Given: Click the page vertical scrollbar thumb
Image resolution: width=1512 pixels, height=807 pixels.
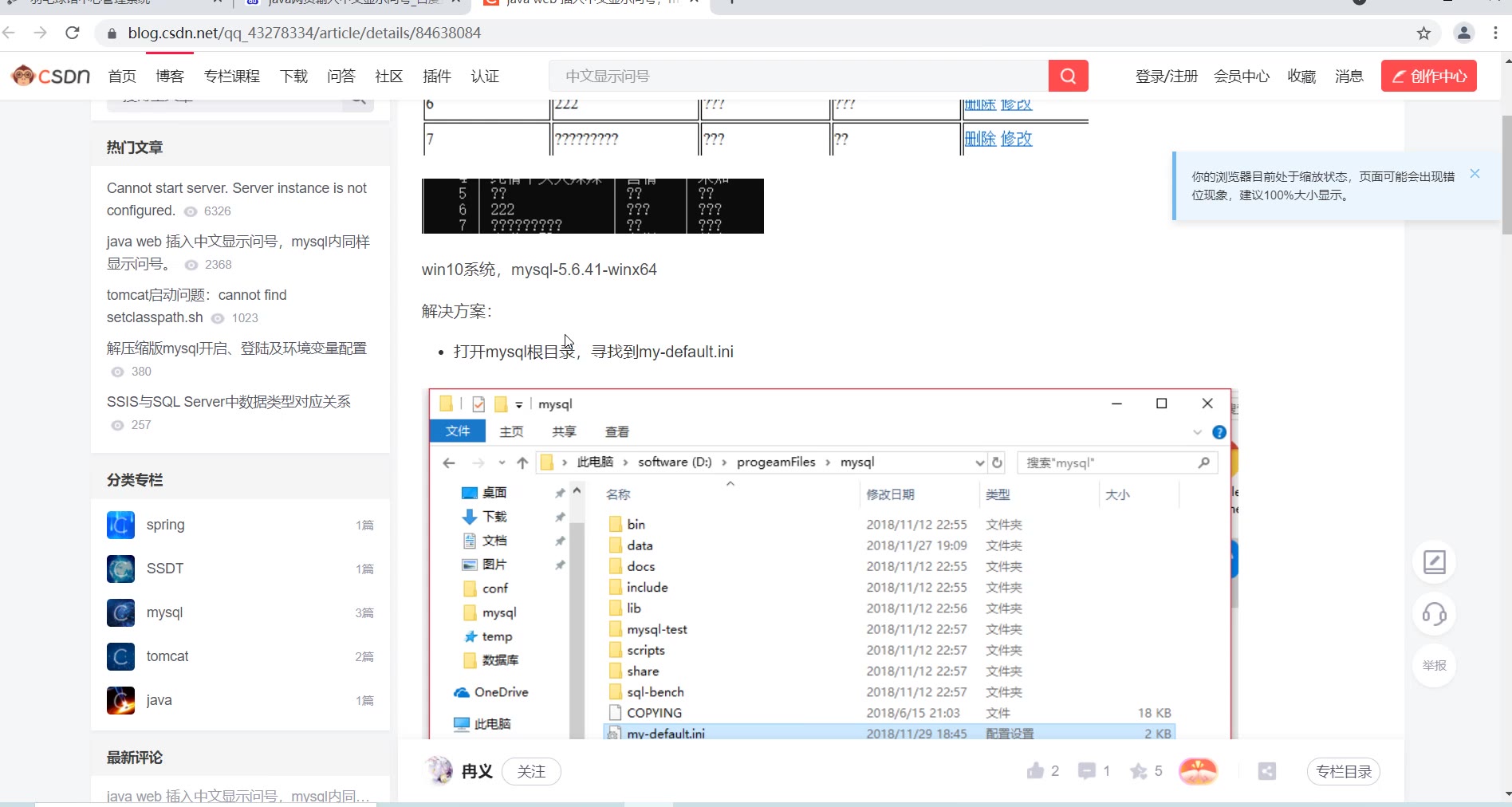Looking at the screenshot, I should pyautogui.click(x=1506, y=174).
